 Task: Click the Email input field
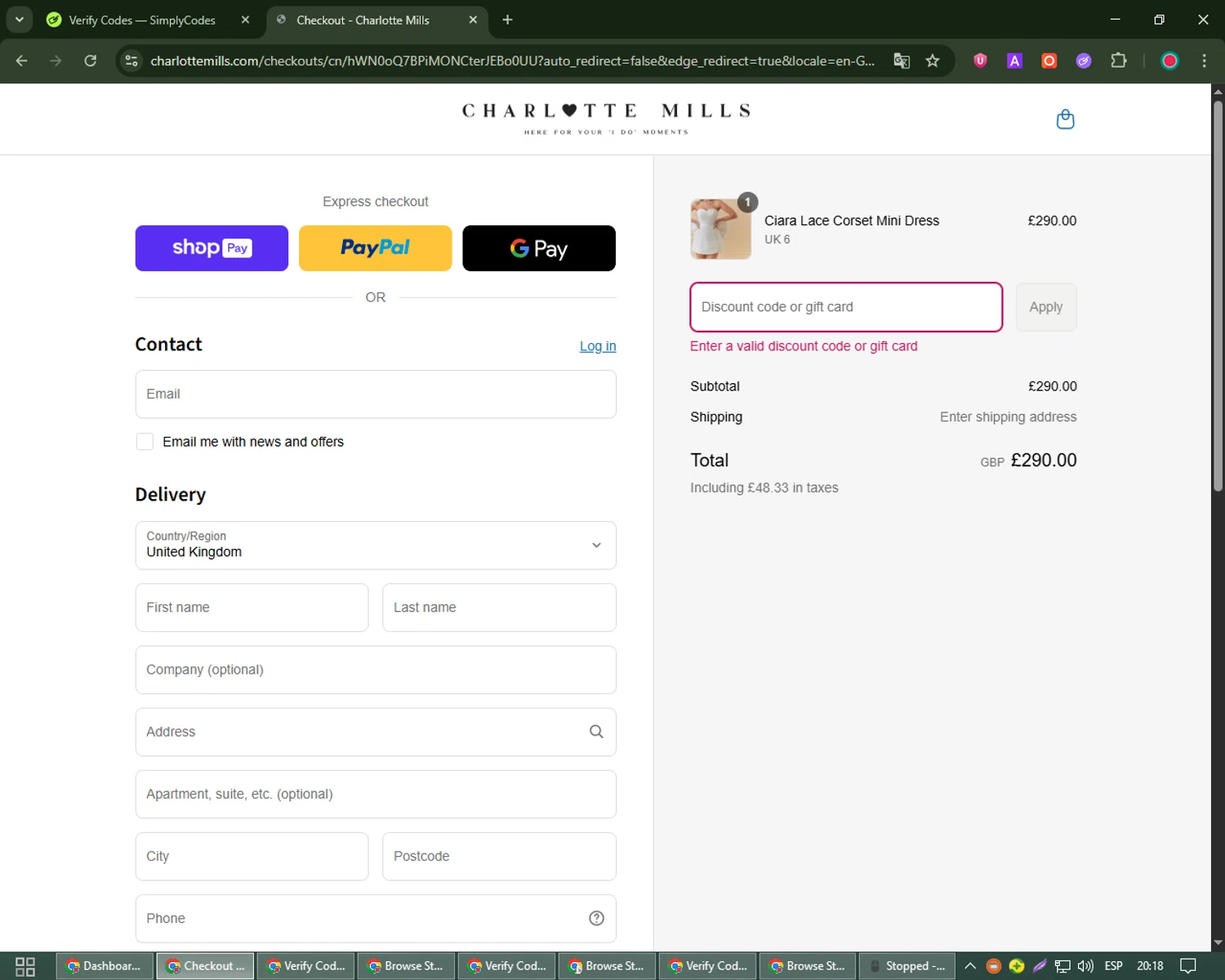point(376,394)
